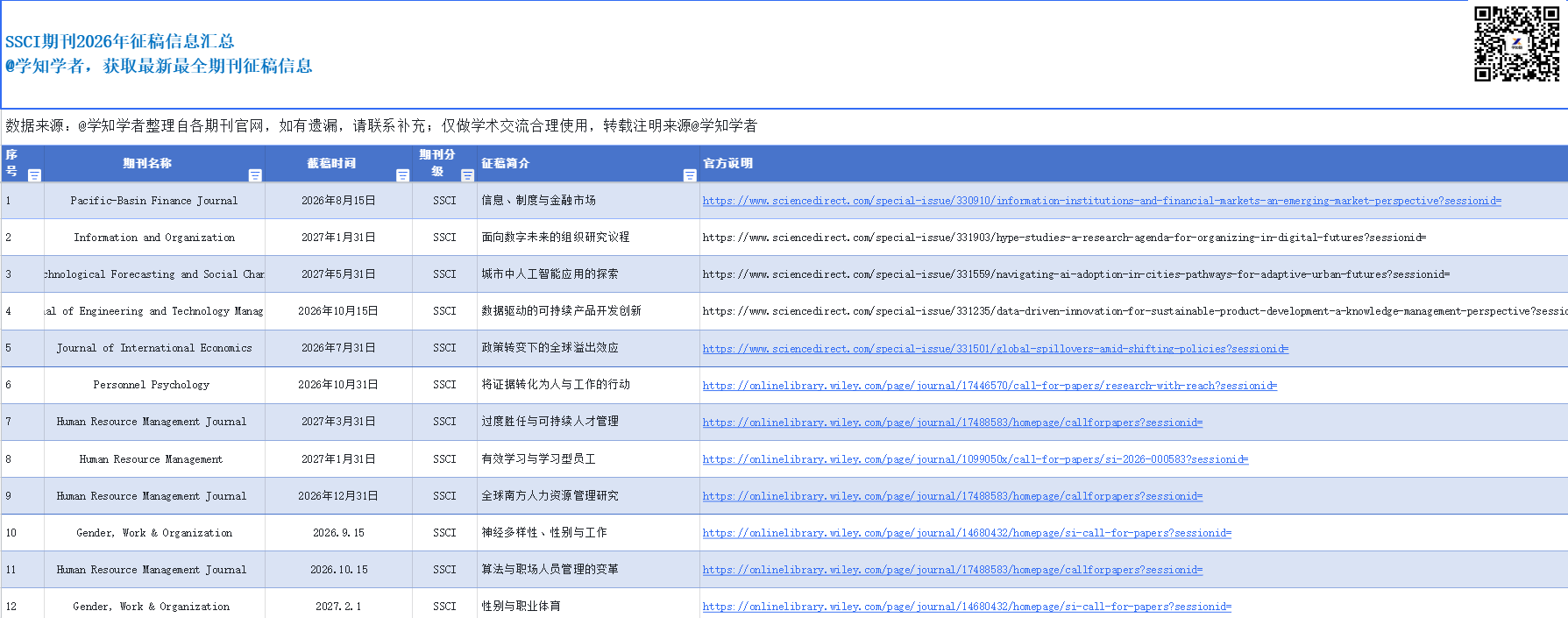The width and height of the screenshot is (1568, 618).
Task: Select the subtitle '@学知学者，获取最新最全期刊征稿信息'
Action: coord(159,66)
